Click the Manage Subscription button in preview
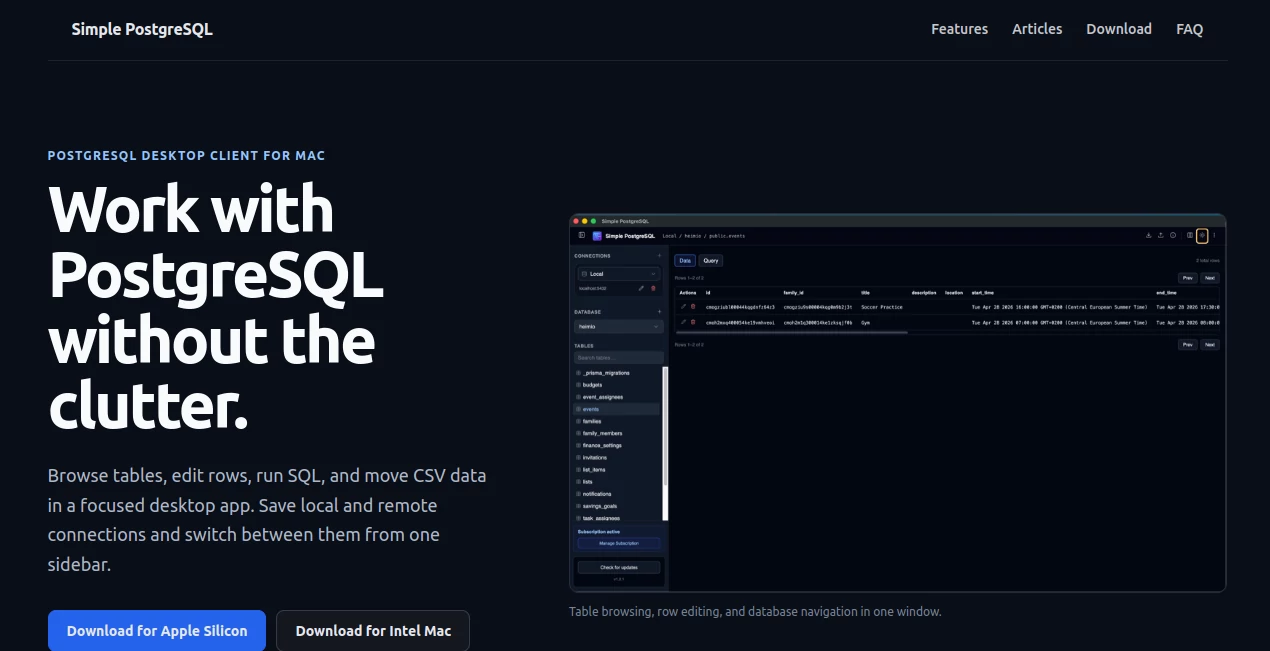This screenshot has width=1270, height=651. (619, 543)
